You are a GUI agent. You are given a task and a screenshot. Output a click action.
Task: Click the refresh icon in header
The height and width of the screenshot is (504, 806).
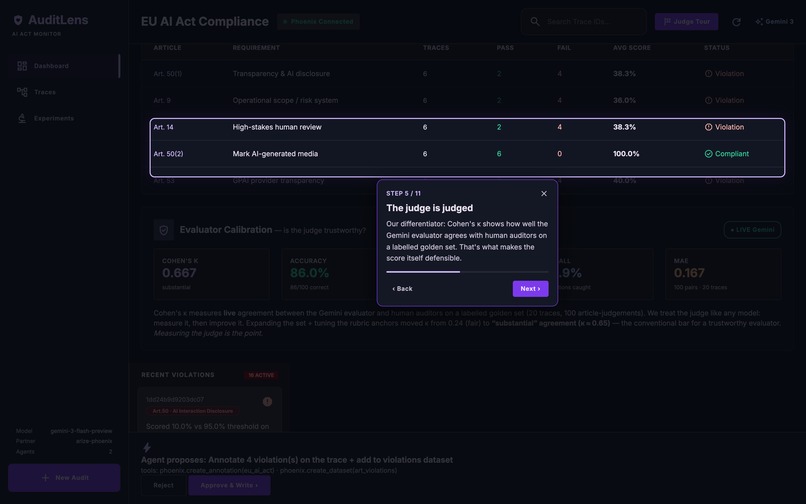click(x=736, y=22)
